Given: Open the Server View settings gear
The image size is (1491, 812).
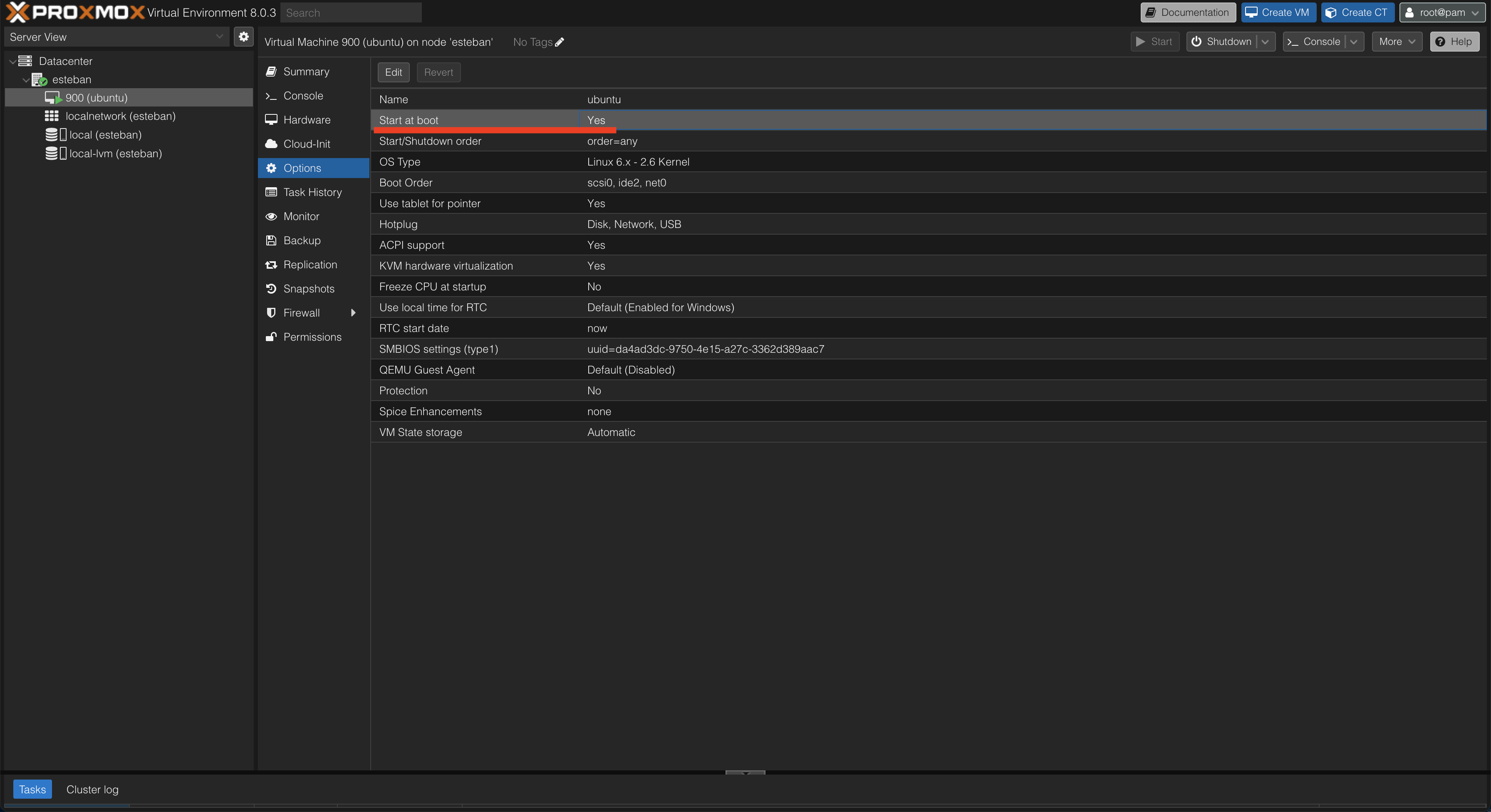Looking at the screenshot, I should tap(244, 37).
